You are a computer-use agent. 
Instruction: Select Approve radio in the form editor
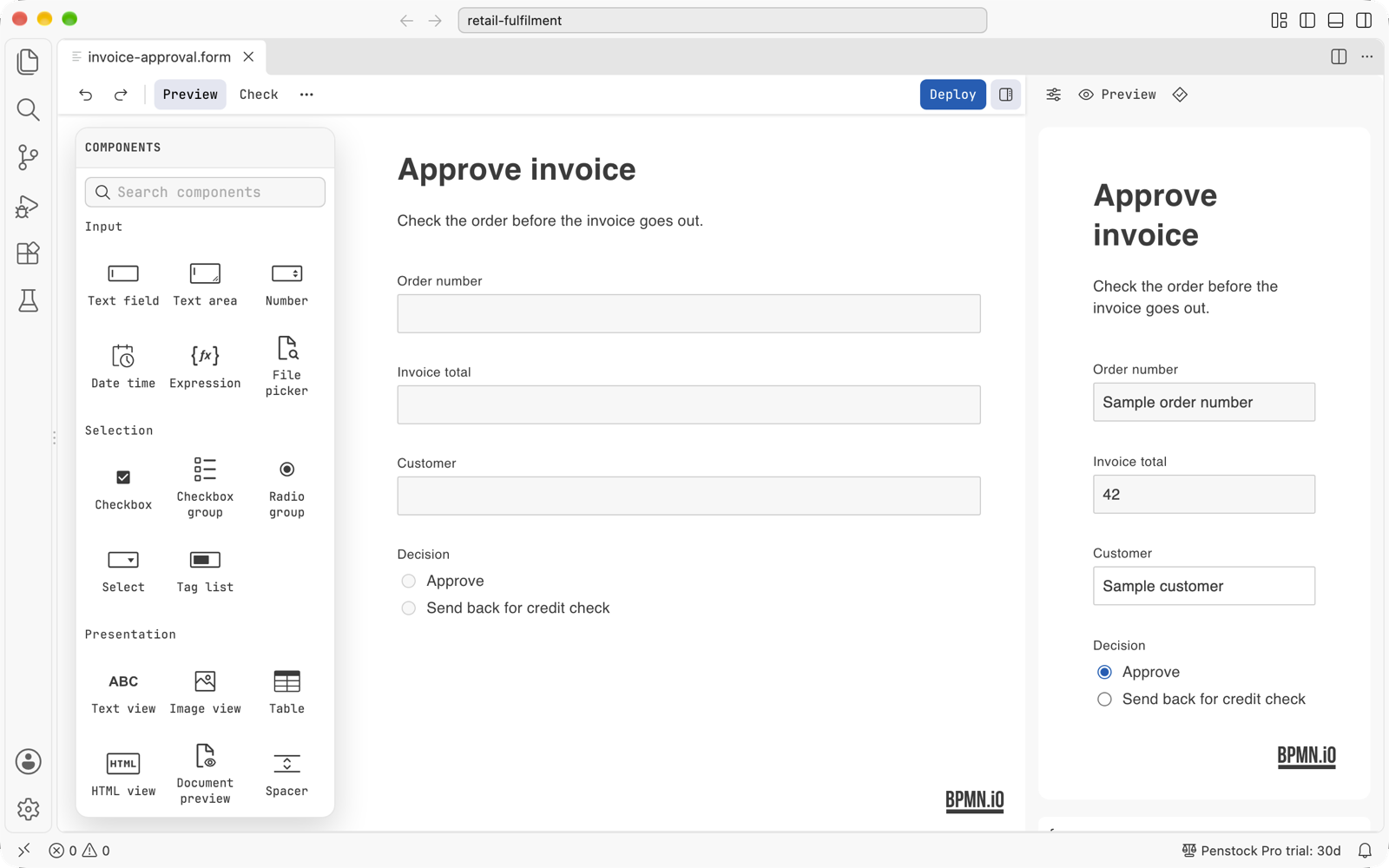click(x=409, y=582)
